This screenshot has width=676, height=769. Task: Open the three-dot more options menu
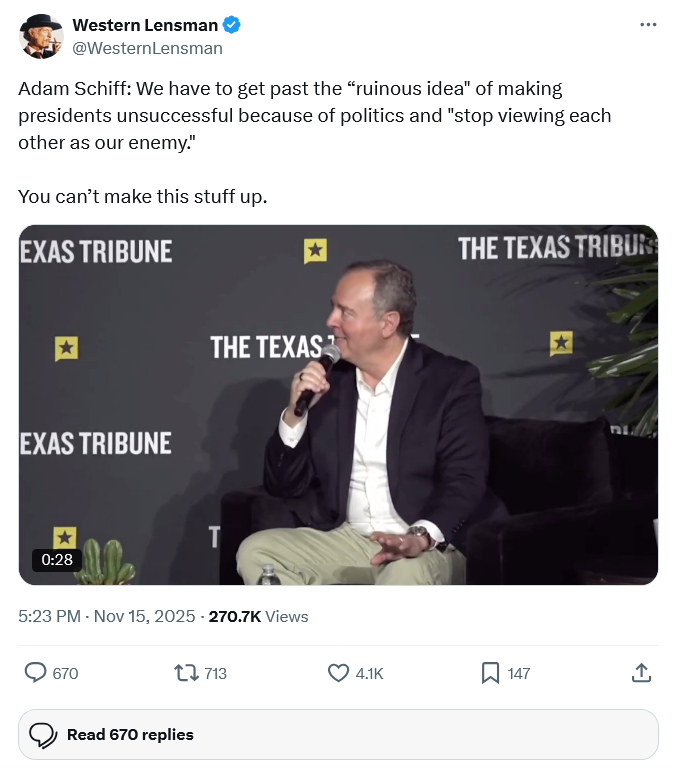pos(648,25)
